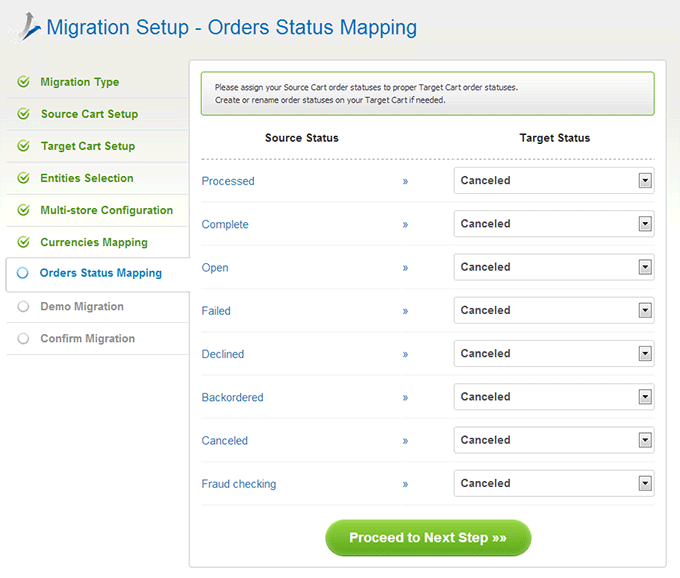Click the Proceed to Next Step button

[x=428, y=538]
